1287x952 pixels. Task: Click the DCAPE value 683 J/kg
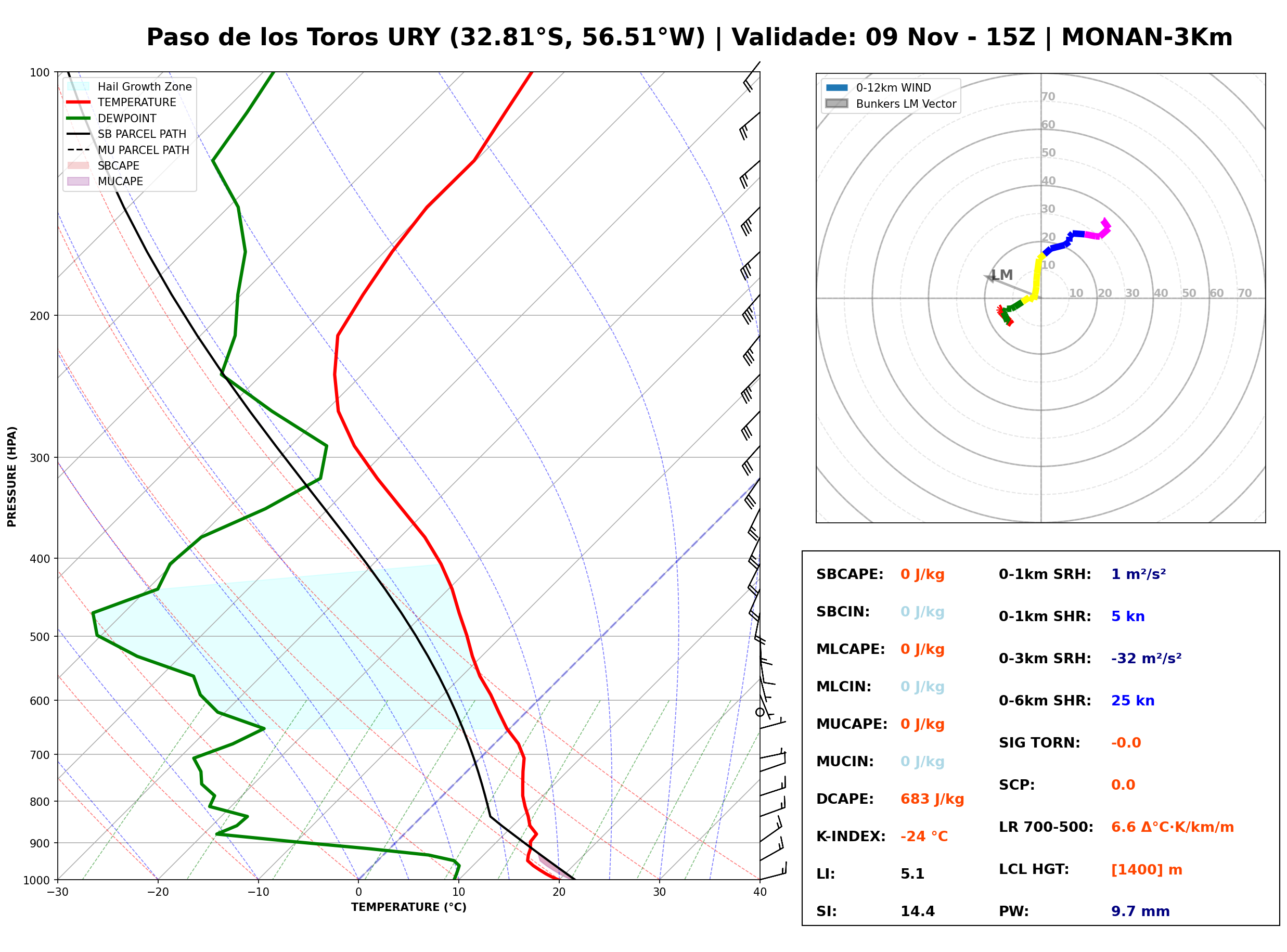tap(932, 799)
